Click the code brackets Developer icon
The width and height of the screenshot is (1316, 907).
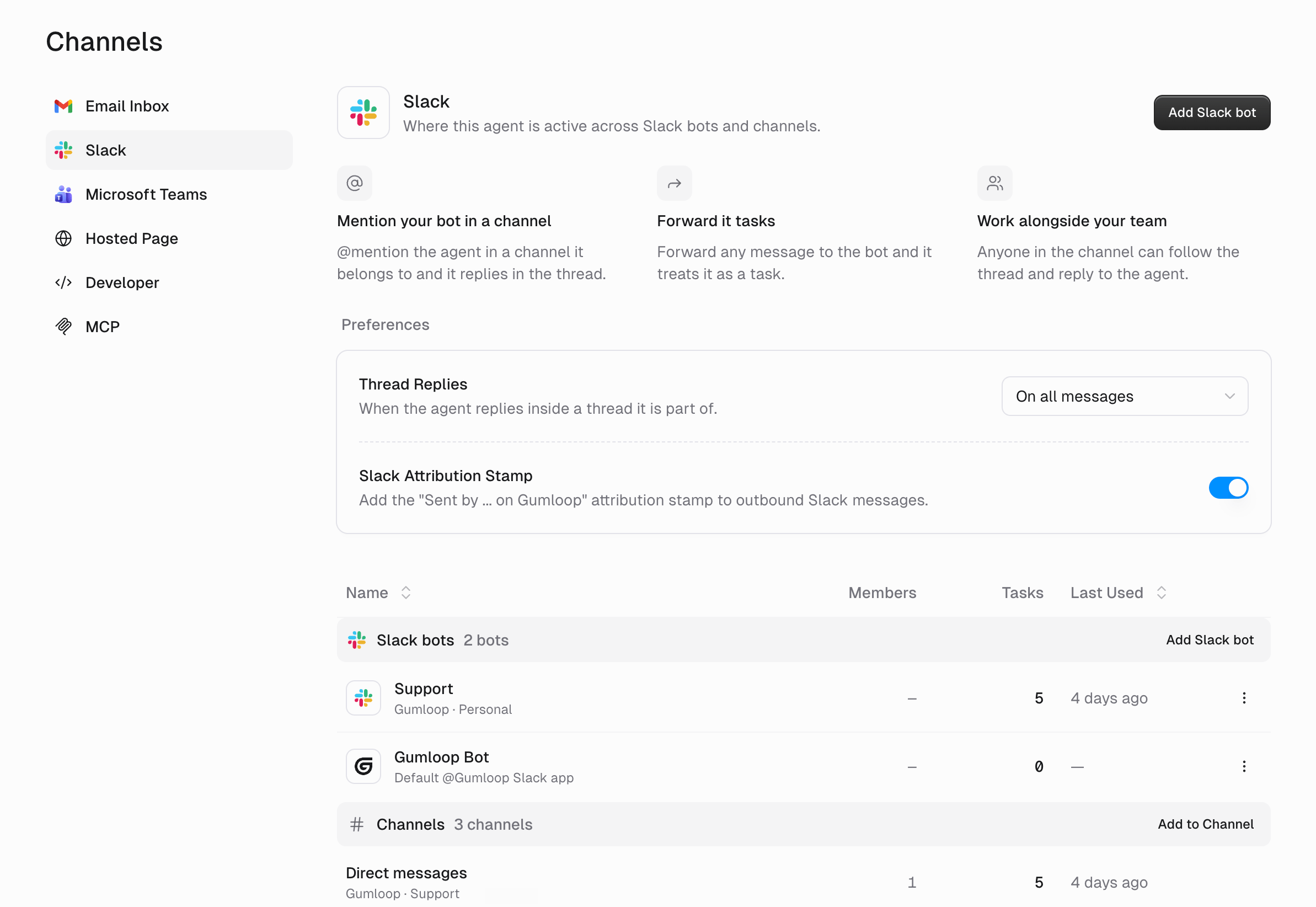pyautogui.click(x=63, y=282)
